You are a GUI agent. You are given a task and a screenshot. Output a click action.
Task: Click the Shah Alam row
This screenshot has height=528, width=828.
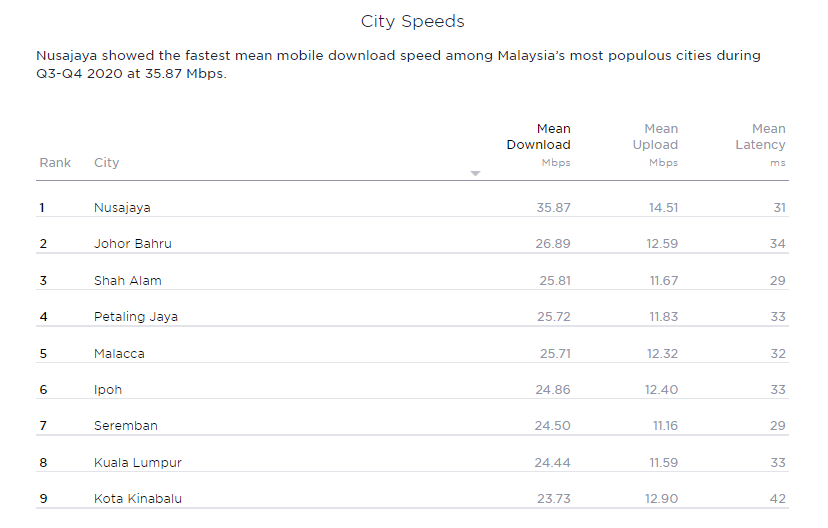coord(412,280)
